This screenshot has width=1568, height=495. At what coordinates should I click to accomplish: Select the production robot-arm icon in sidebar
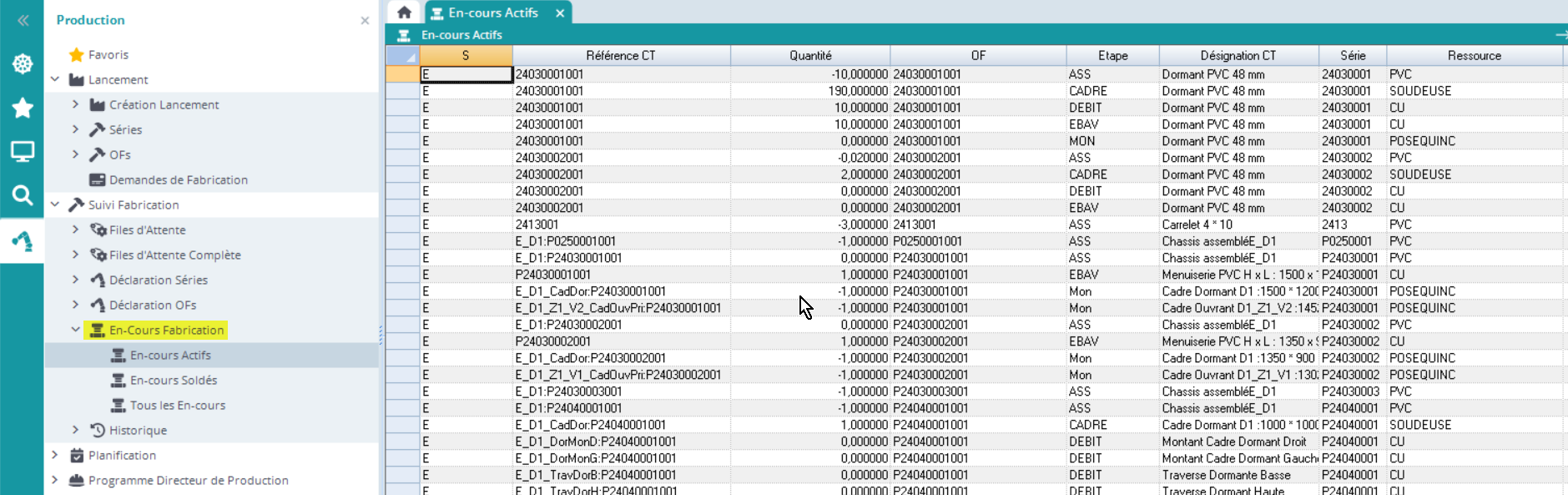pyautogui.click(x=23, y=241)
